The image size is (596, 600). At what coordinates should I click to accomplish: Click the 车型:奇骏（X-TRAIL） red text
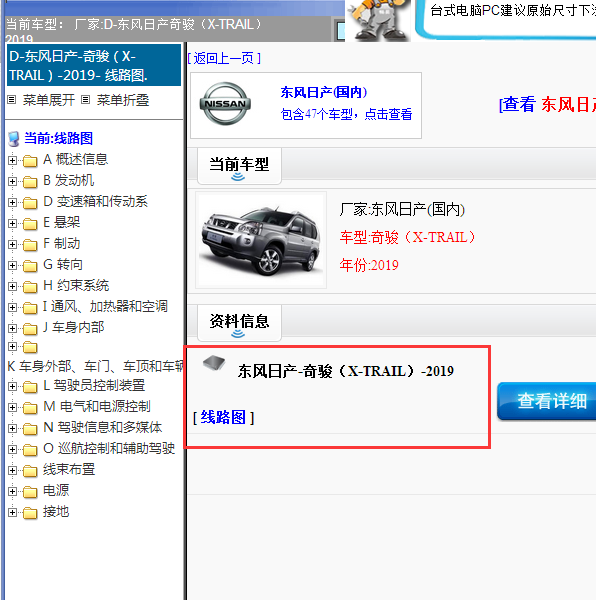click(407, 237)
